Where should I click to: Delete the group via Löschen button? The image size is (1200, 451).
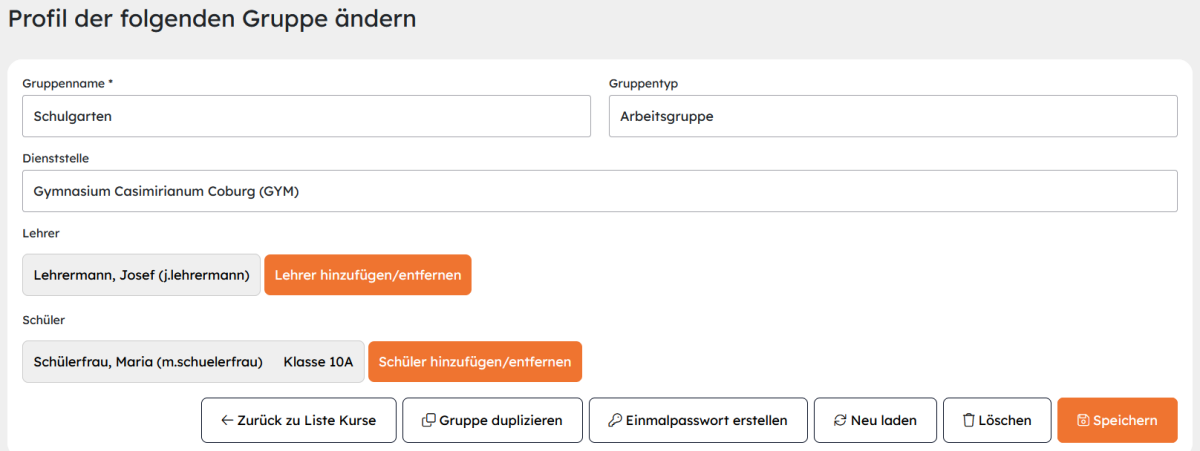point(996,420)
